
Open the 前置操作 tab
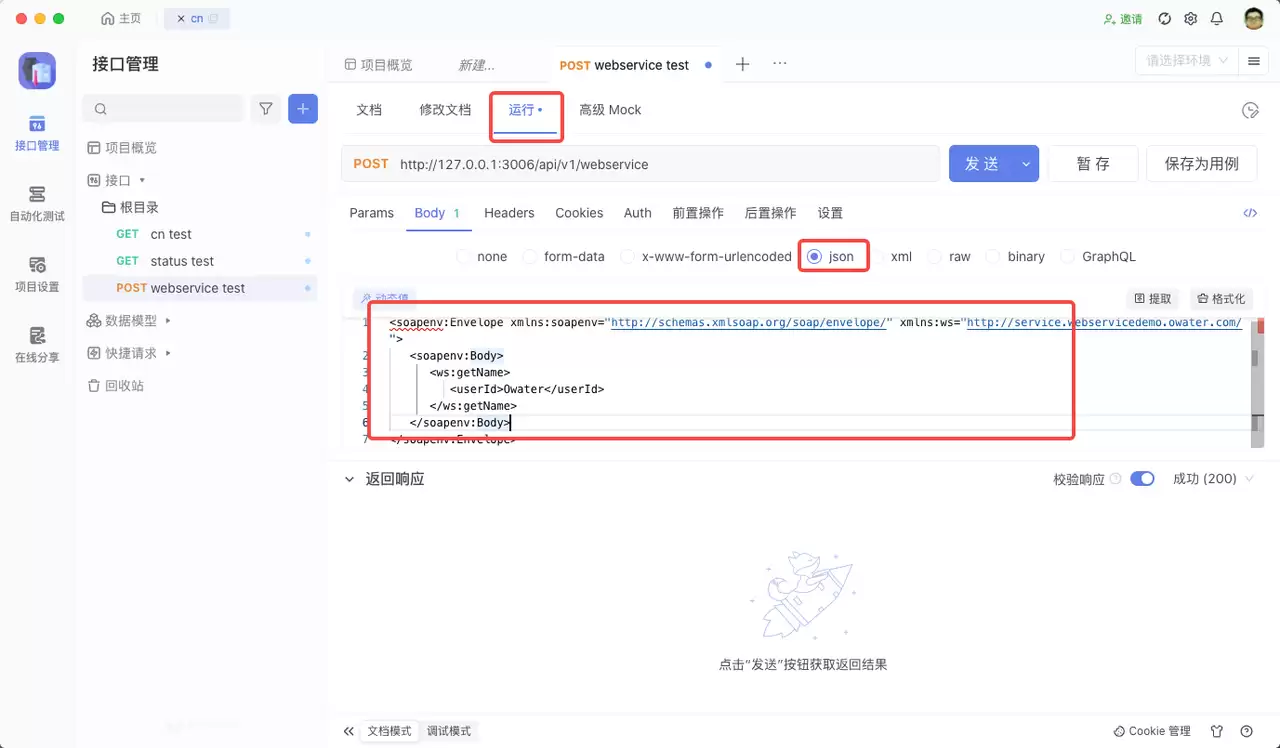(x=698, y=213)
